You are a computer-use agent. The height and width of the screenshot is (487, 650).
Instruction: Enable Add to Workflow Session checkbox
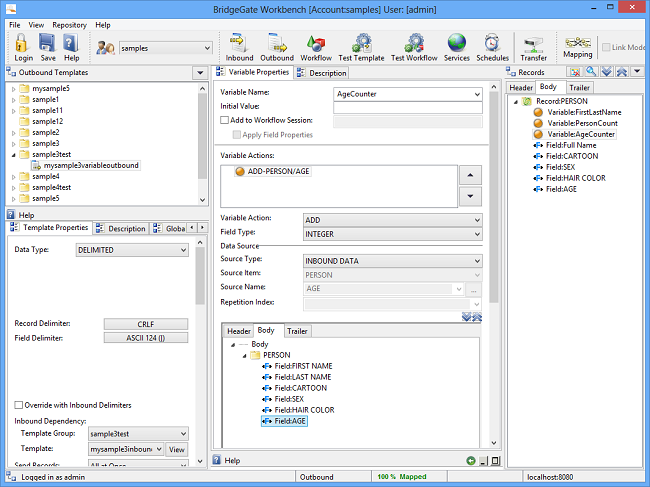[224, 120]
